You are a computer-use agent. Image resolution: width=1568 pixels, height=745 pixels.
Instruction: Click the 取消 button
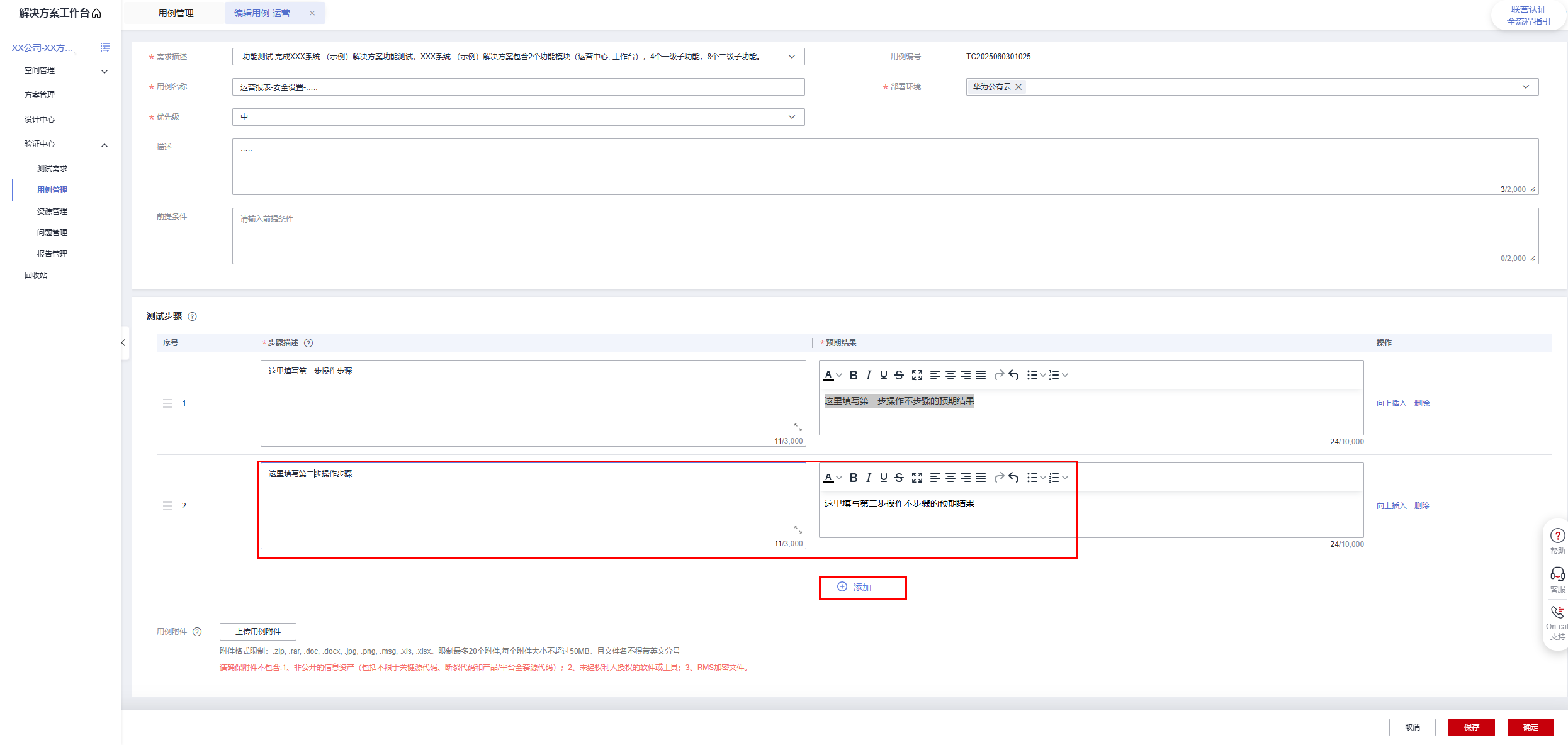pyautogui.click(x=1413, y=727)
